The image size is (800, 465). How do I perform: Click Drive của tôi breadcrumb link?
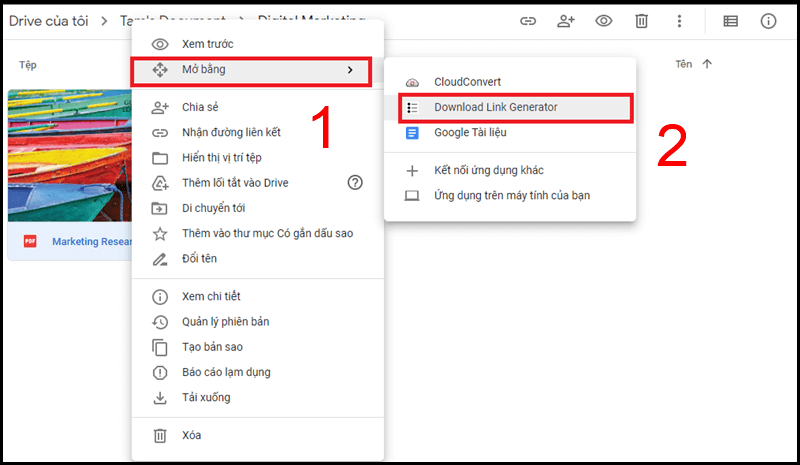click(x=48, y=21)
